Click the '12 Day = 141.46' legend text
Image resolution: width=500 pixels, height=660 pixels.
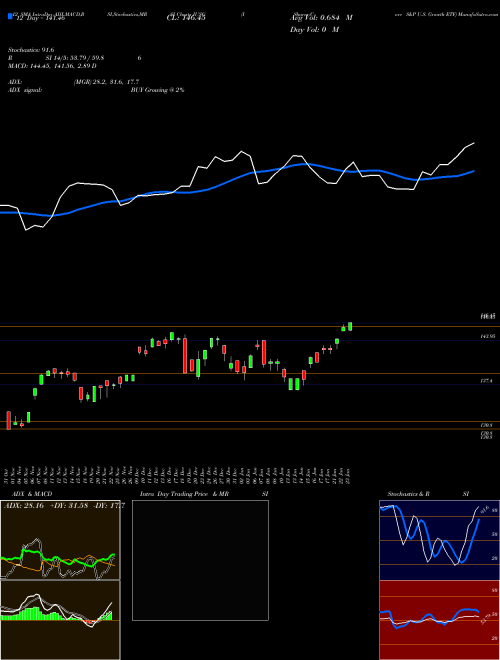(x=39, y=18)
